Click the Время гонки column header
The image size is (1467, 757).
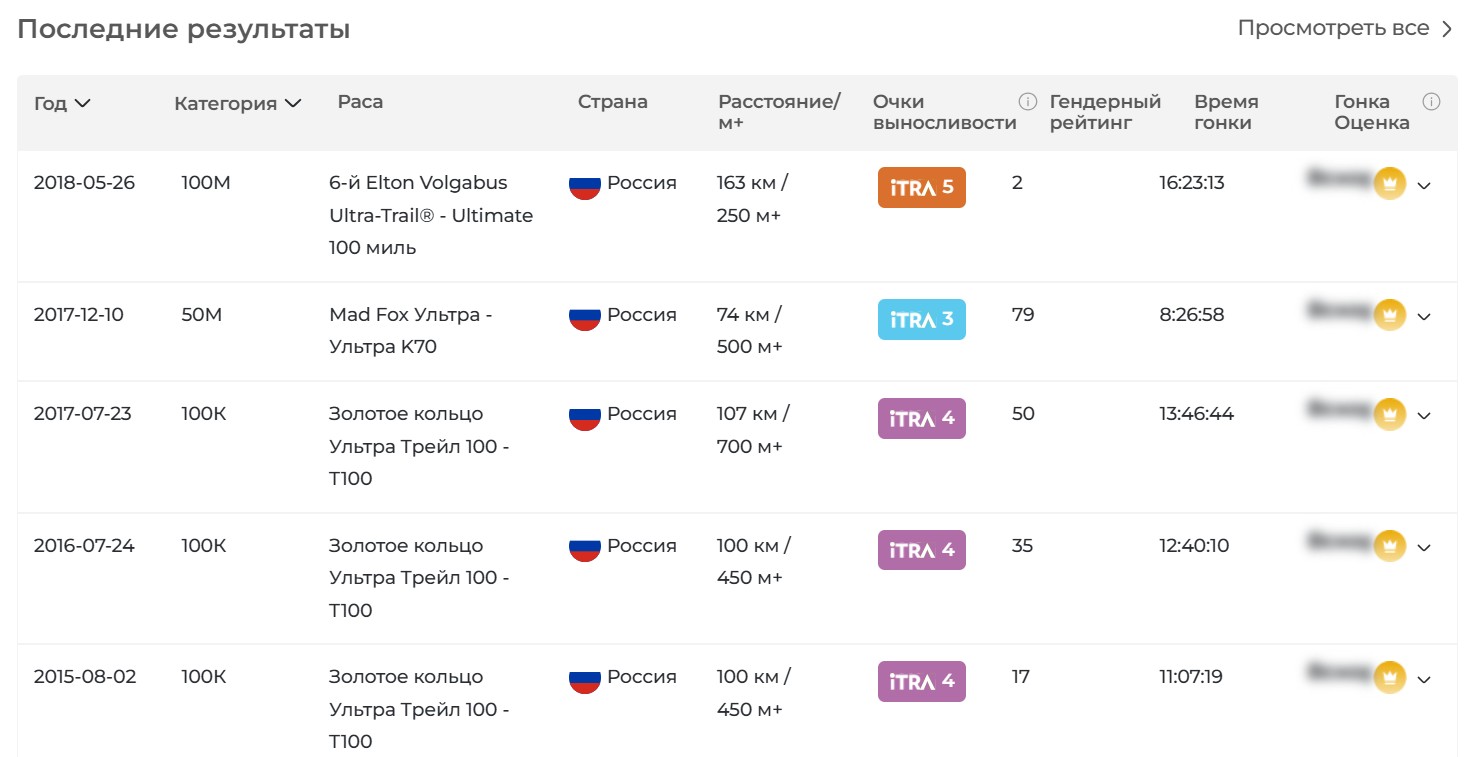tap(1226, 112)
